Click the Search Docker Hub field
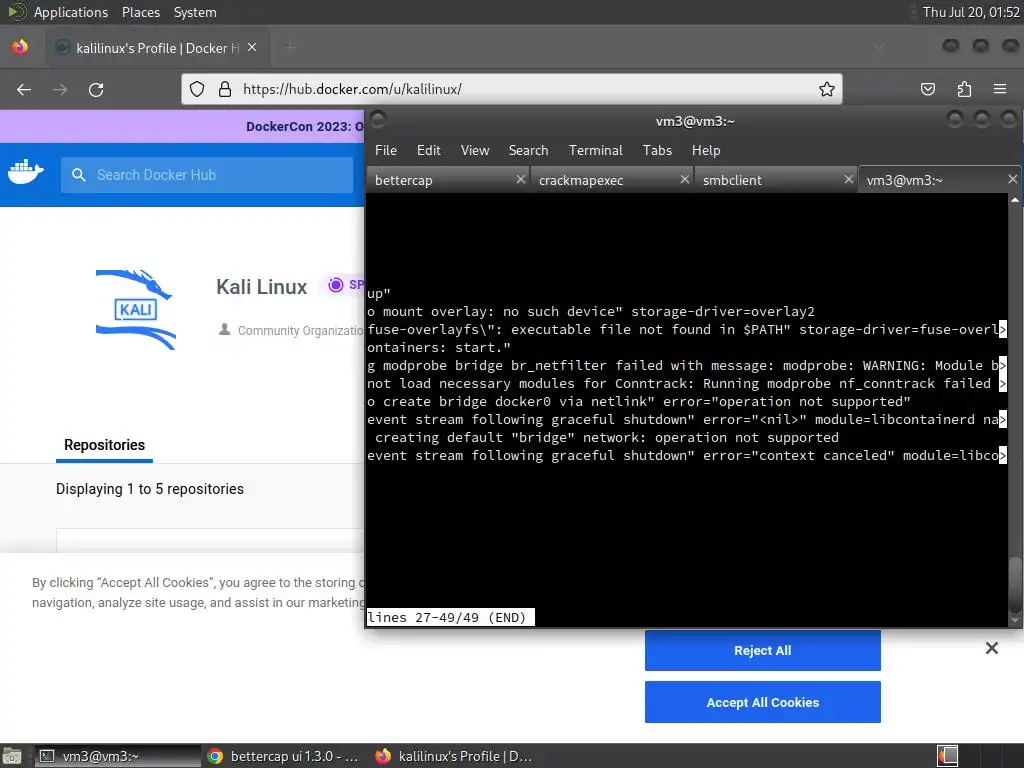The image size is (1024, 768). click(207, 175)
